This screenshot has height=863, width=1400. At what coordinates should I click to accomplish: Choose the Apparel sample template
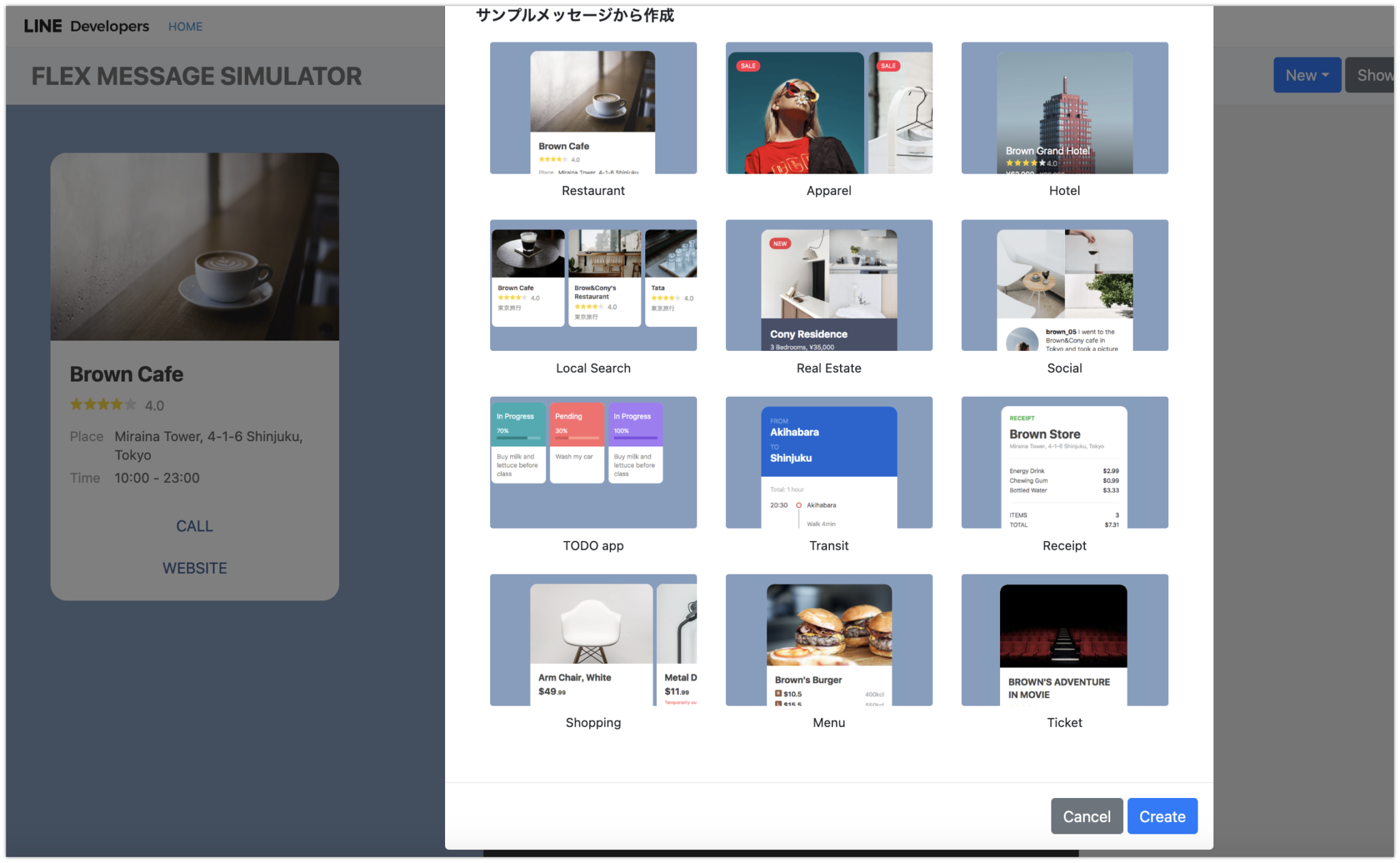point(829,108)
